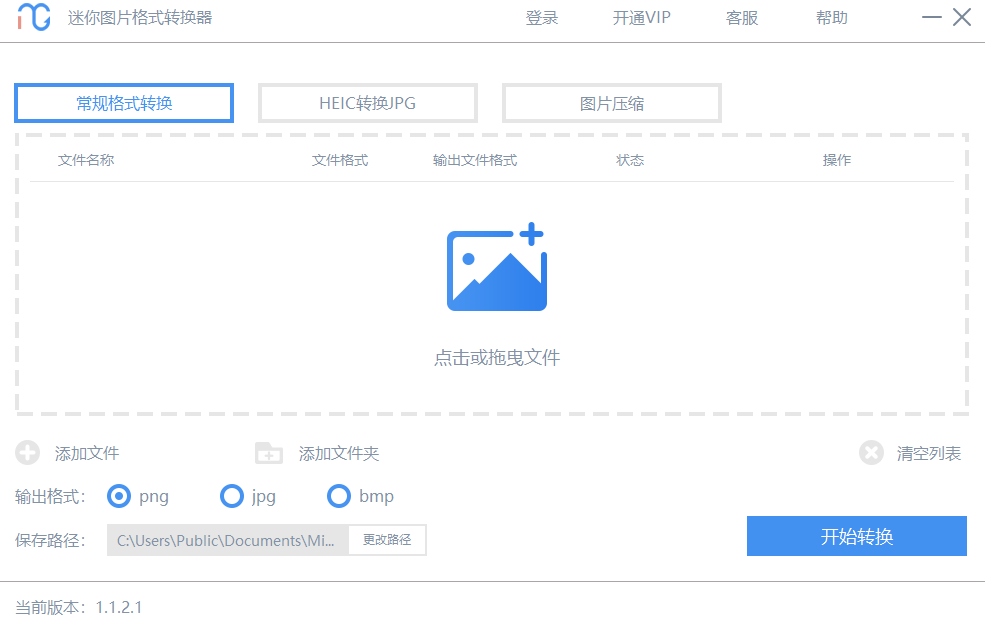Click the 添加文件 add files text

[x=87, y=453]
